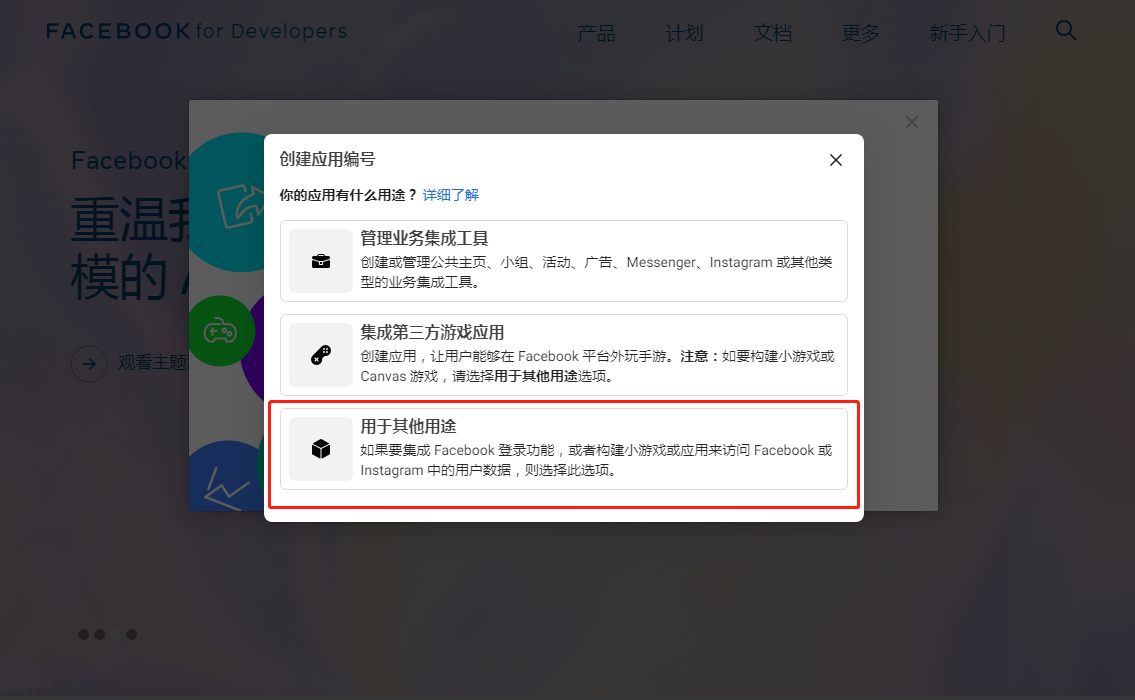Click the 你的应用有什么用途 question text
Viewport: 1135px width, 700px height.
pos(348,195)
